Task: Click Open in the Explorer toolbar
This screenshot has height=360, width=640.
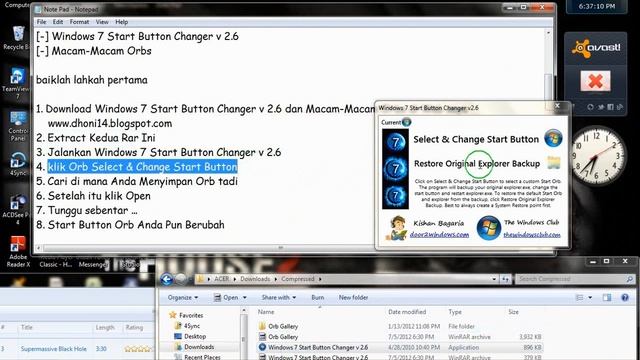Action: [x=226, y=298]
